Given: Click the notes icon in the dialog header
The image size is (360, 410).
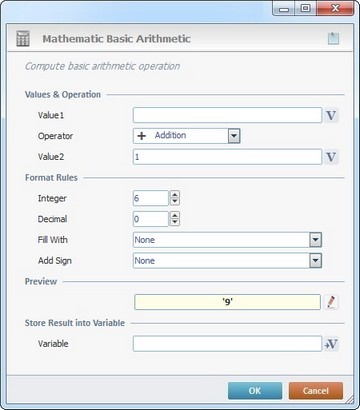Looking at the screenshot, I should 333,38.
